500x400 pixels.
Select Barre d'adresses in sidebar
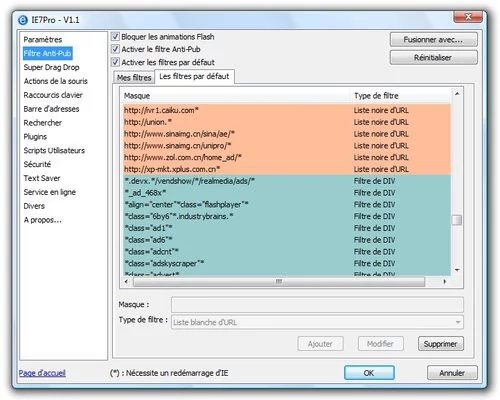[x=51, y=109]
